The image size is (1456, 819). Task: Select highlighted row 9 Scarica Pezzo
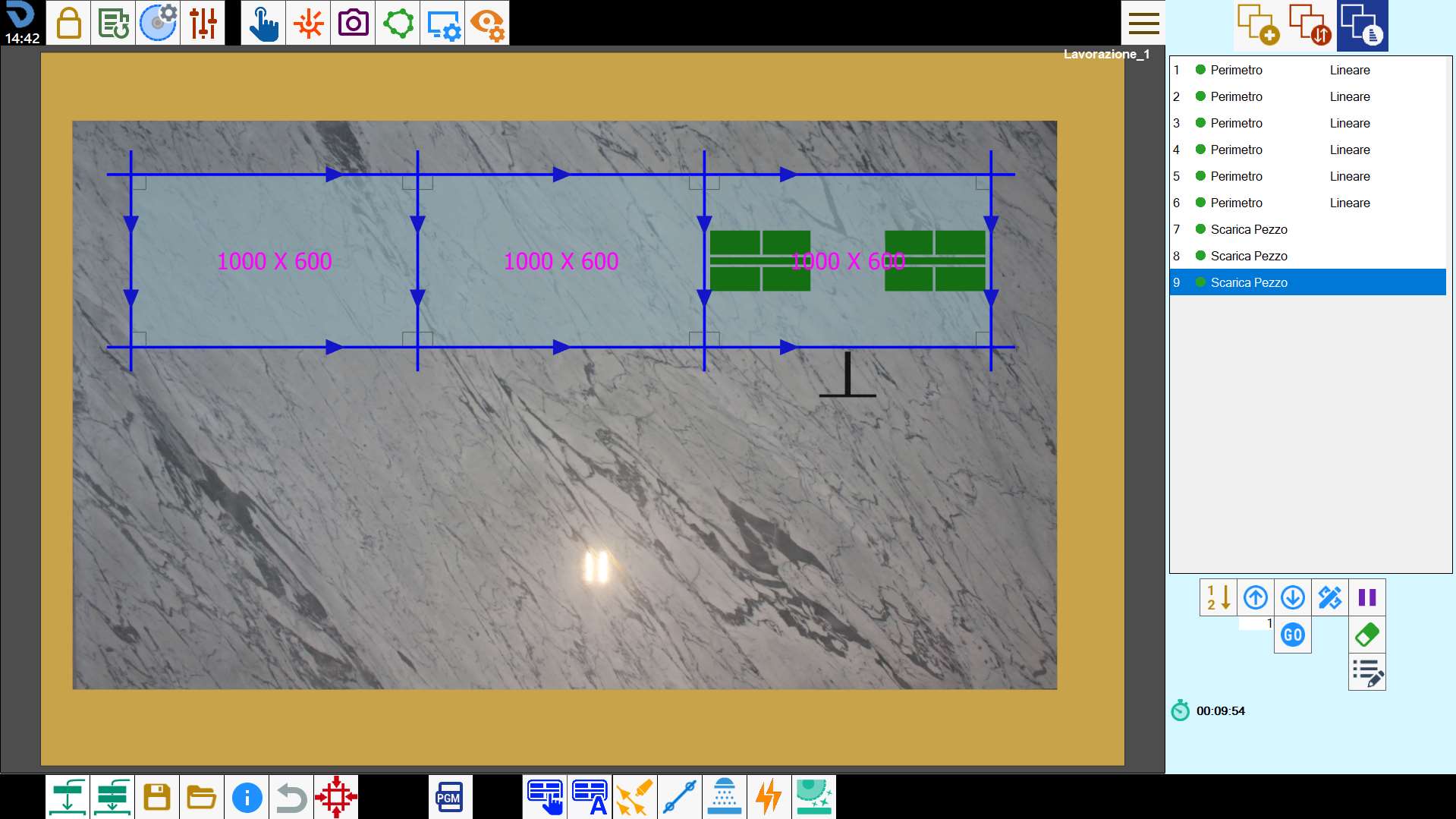click(1308, 282)
